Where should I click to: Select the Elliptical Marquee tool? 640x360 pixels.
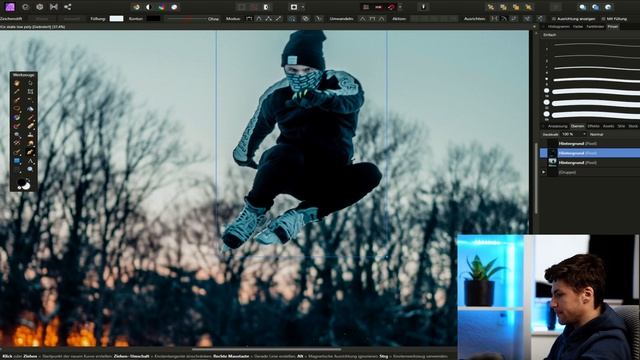click(x=17, y=109)
